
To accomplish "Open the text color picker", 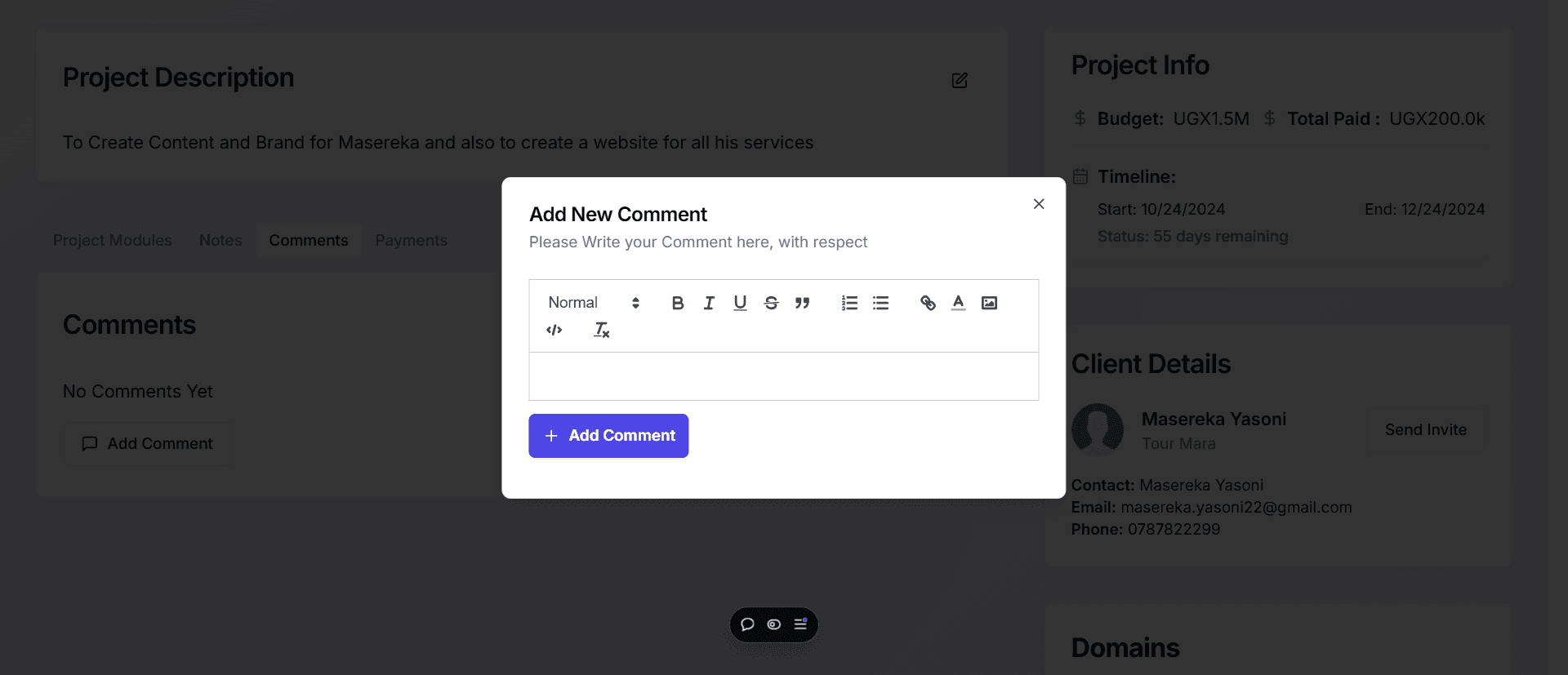I will pos(958,303).
